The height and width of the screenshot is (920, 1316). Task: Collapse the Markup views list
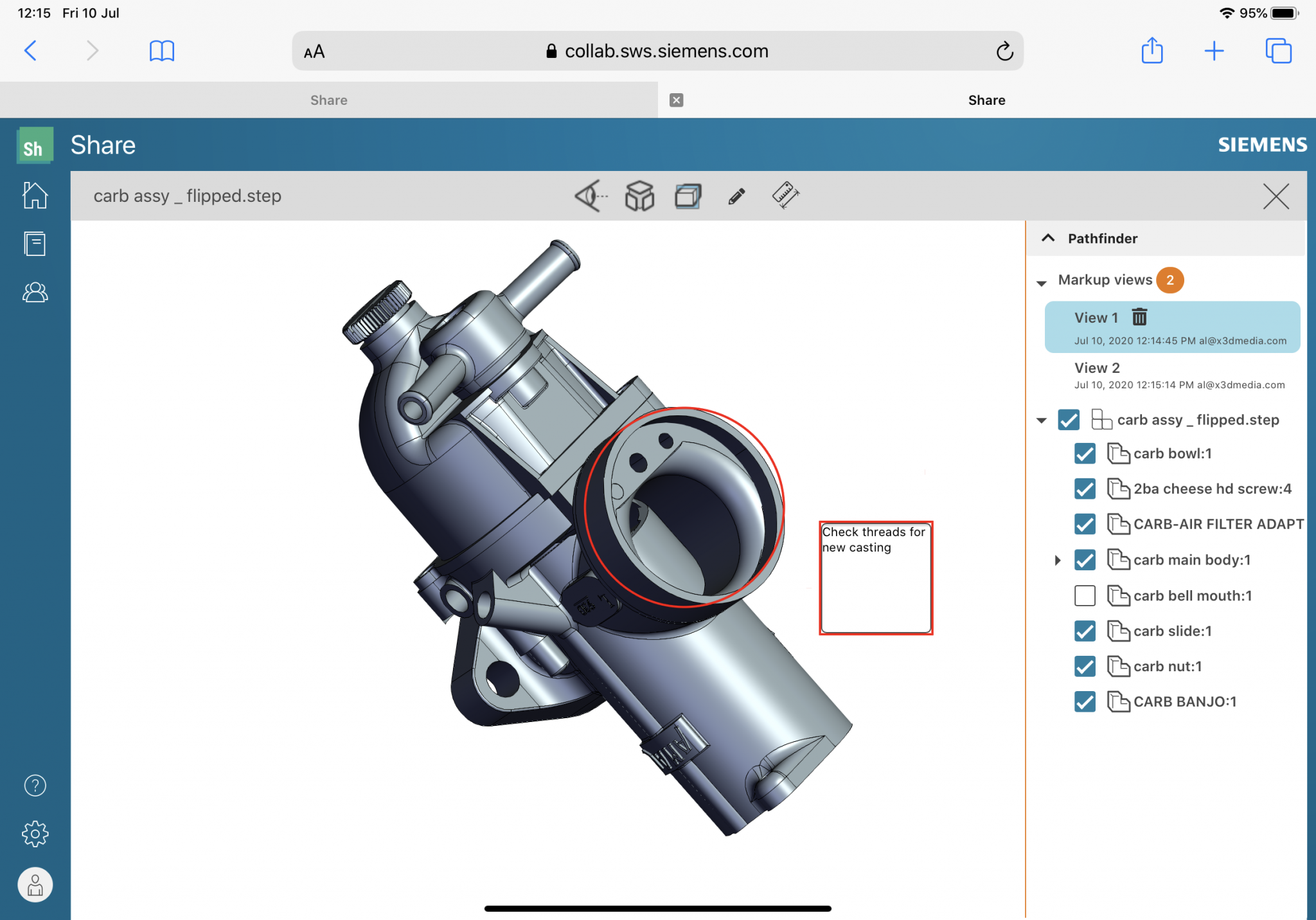(x=1042, y=283)
